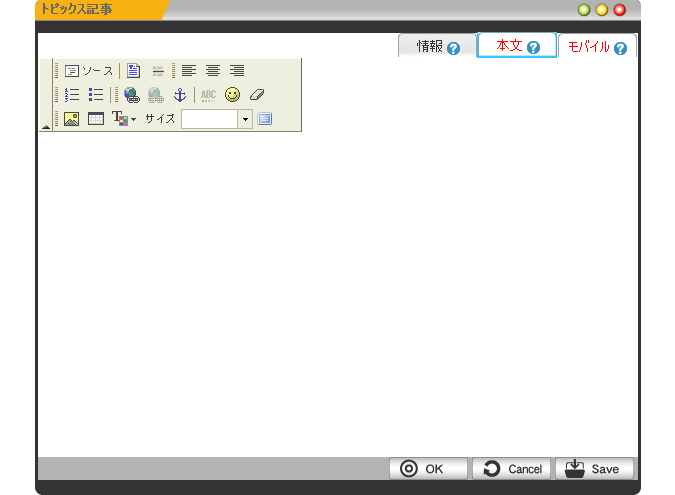This screenshot has height=495, width=675.
Task: Click the ABC spell check icon
Action: [208, 95]
